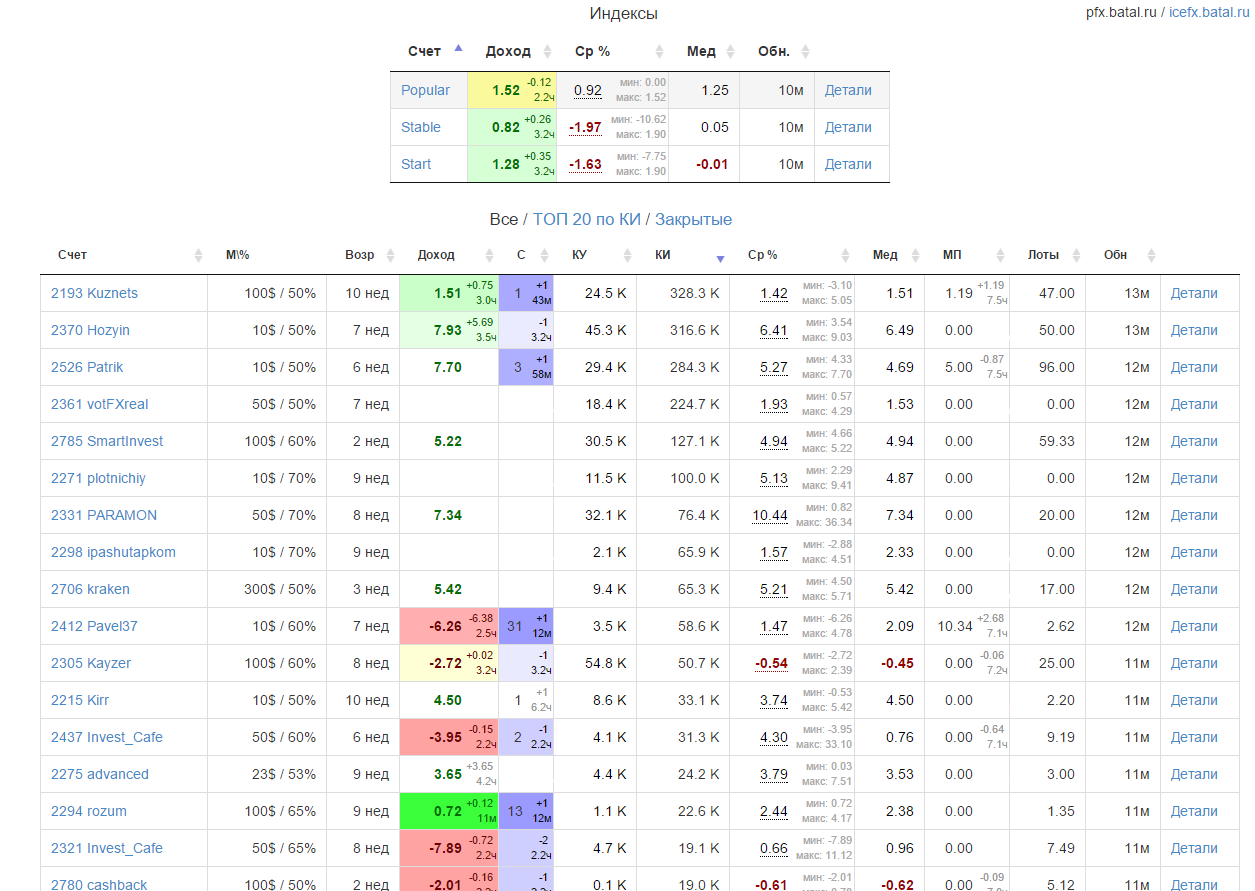The image size is (1255, 891).
Task: Open the Закрытые accounts tab
Action: pos(693,219)
